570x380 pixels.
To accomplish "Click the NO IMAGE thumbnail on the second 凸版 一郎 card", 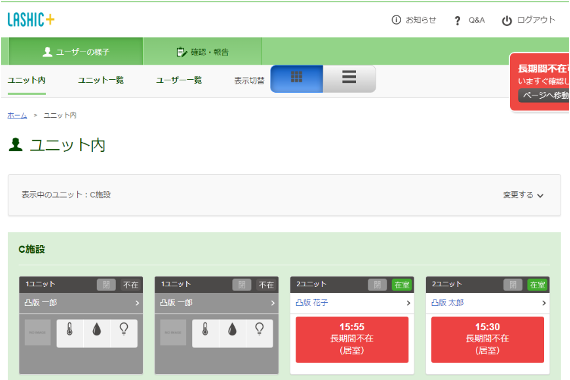I will (x=173, y=332).
